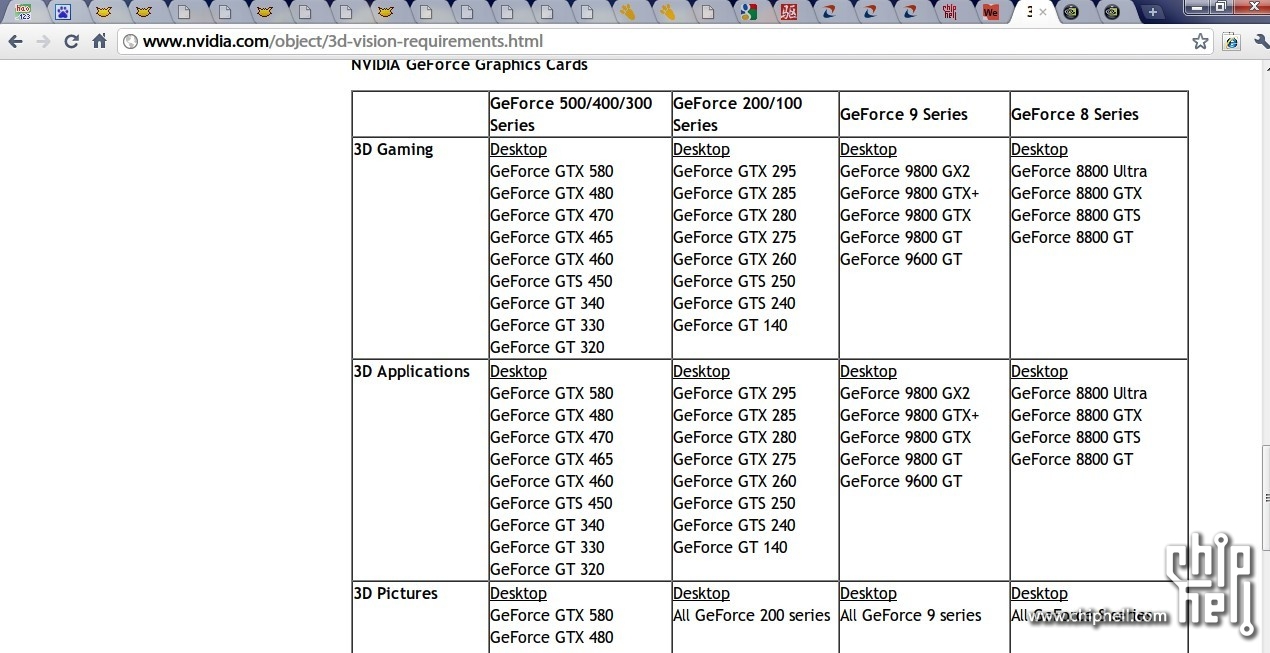Switch to the red Chinese character tab
Viewport: 1270px width, 653px height.
click(x=789, y=12)
